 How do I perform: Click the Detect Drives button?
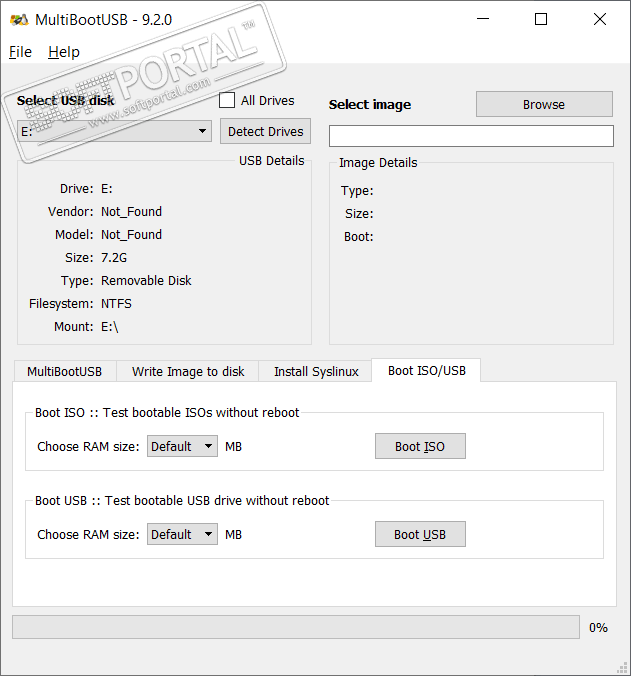tap(266, 131)
